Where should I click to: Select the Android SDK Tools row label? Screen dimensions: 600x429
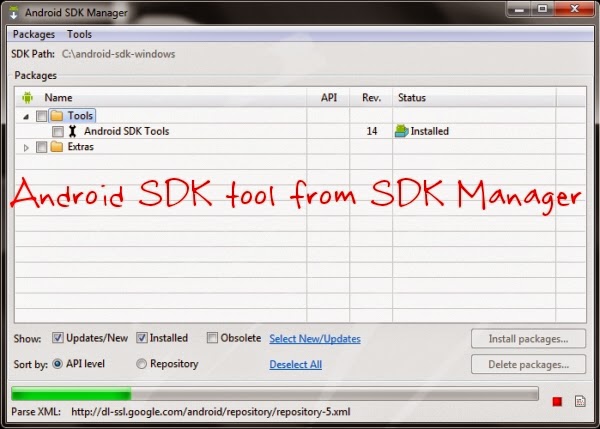[127, 131]
